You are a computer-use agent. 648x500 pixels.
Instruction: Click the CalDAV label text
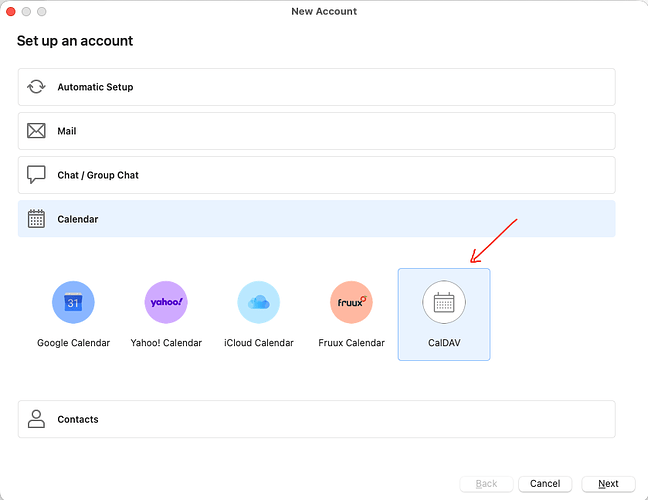pyautogui.click(x=444, y=343)
